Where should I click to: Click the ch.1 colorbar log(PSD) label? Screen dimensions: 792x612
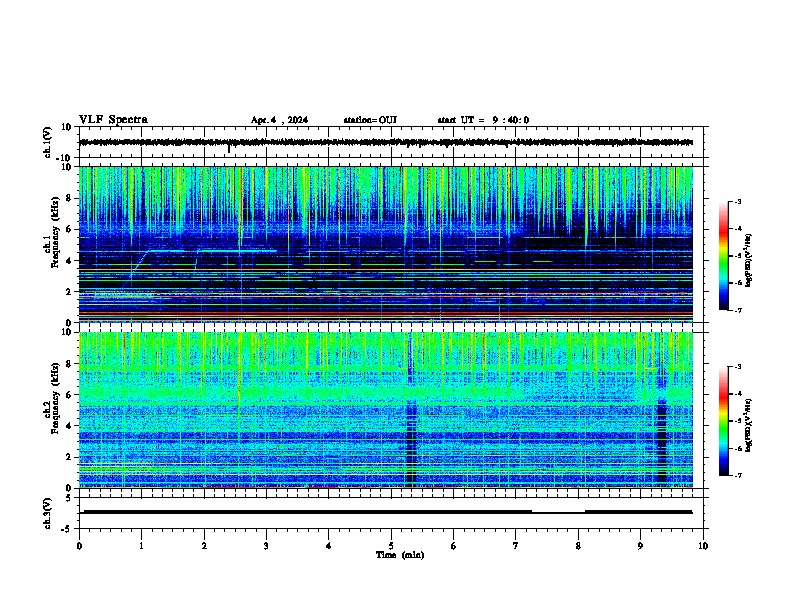click(749, 260)
